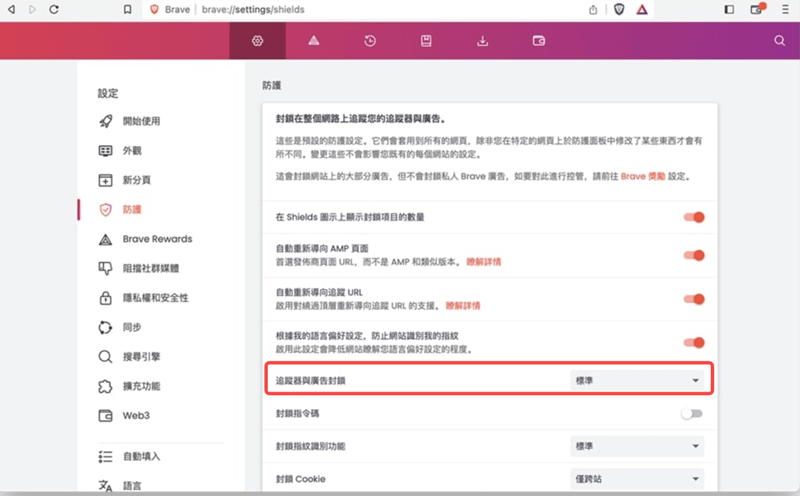Search settings with the magnifier icon
800x496 pixels.
pos(780,40)
